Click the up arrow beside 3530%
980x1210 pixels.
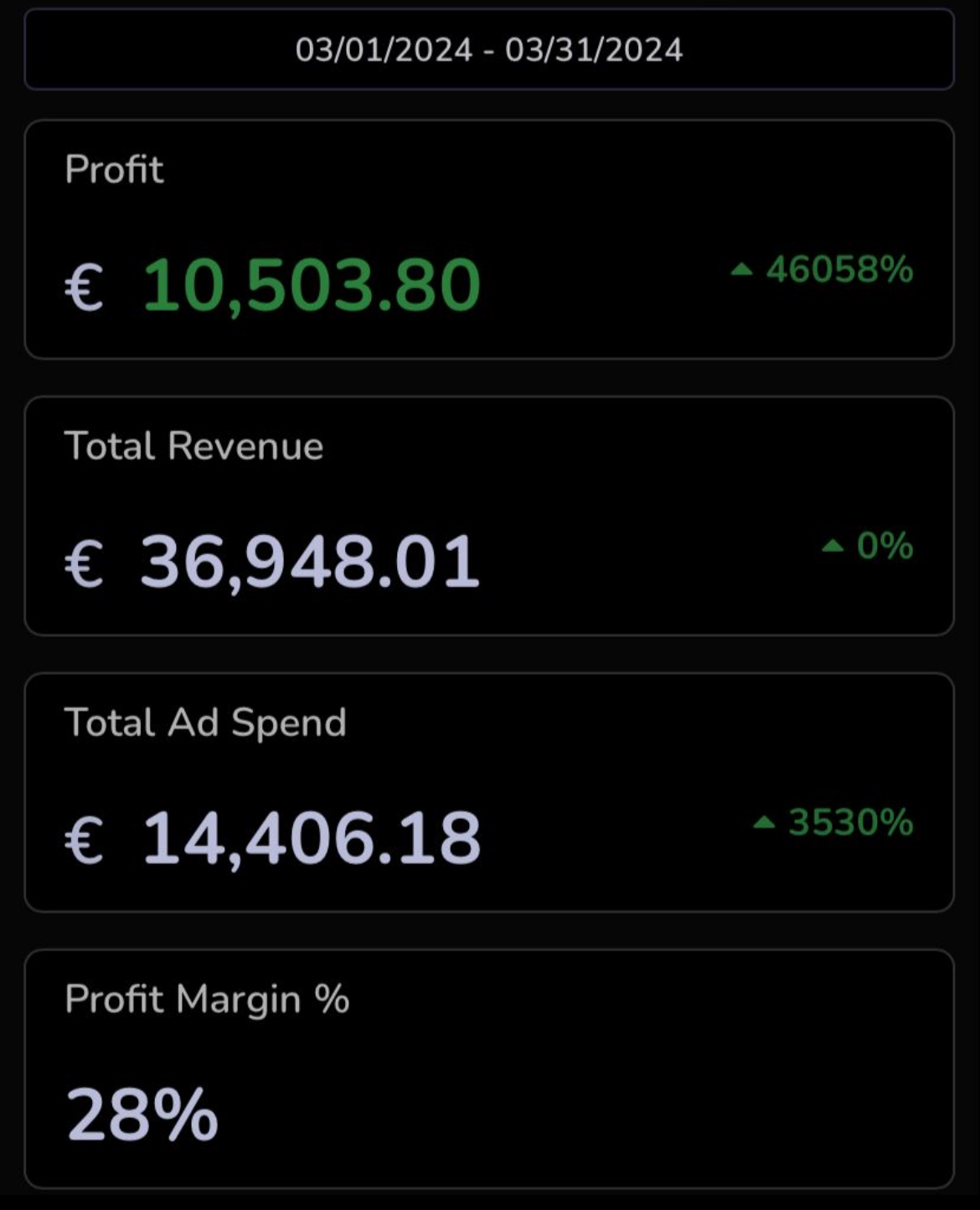[764, 822]
